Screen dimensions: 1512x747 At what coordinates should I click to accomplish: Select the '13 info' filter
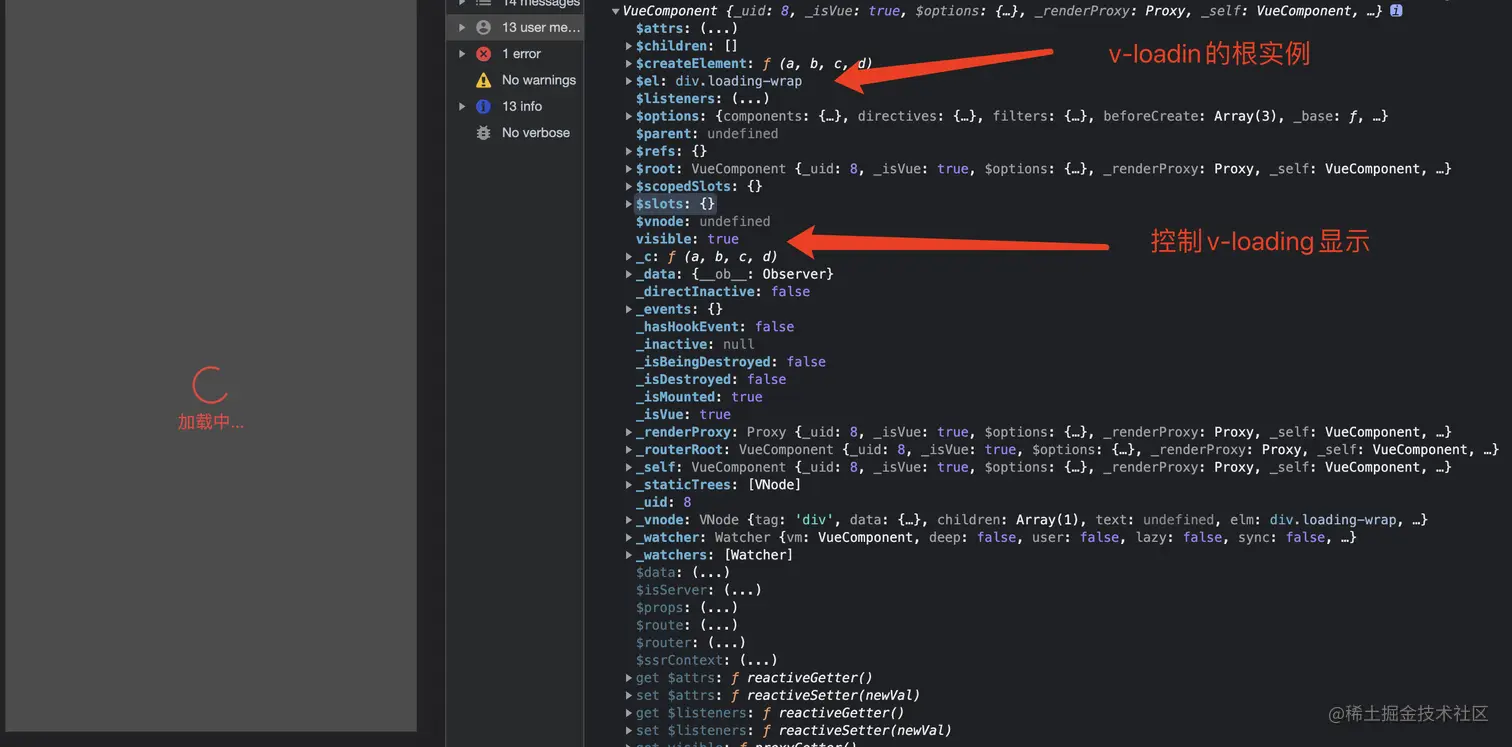point(515,106)
